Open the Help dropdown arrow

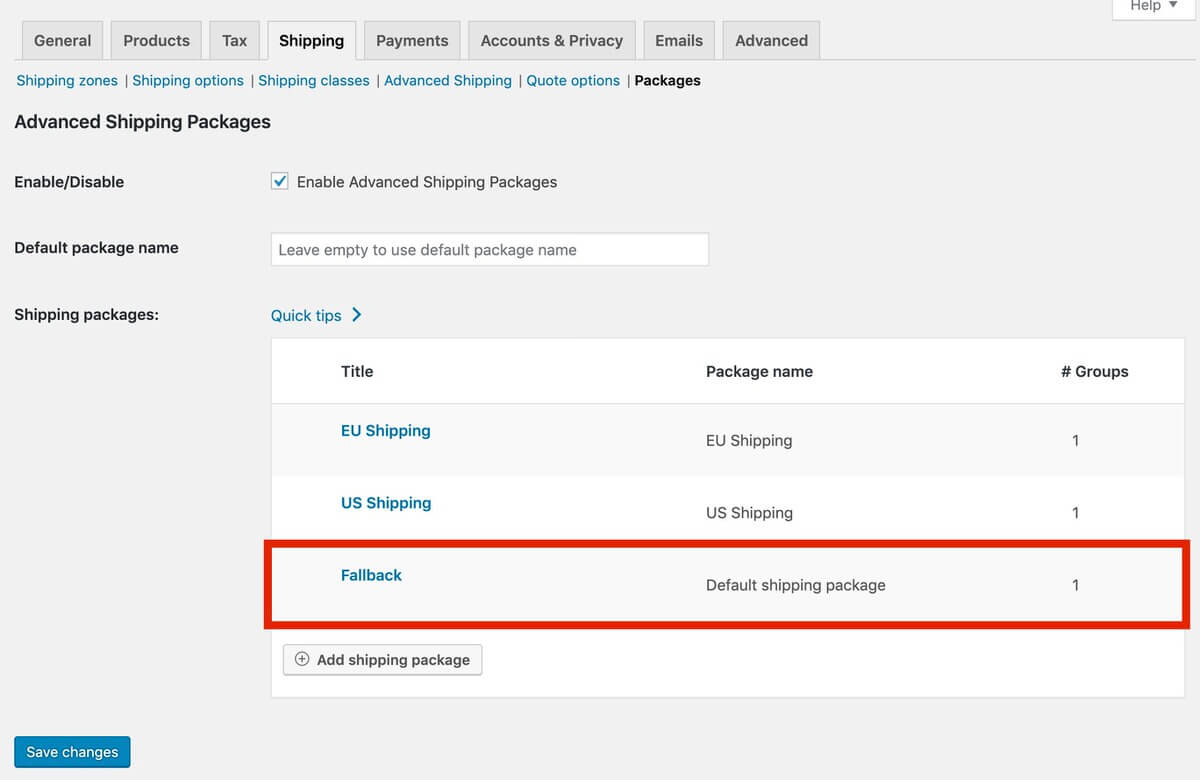(1172, 6)
